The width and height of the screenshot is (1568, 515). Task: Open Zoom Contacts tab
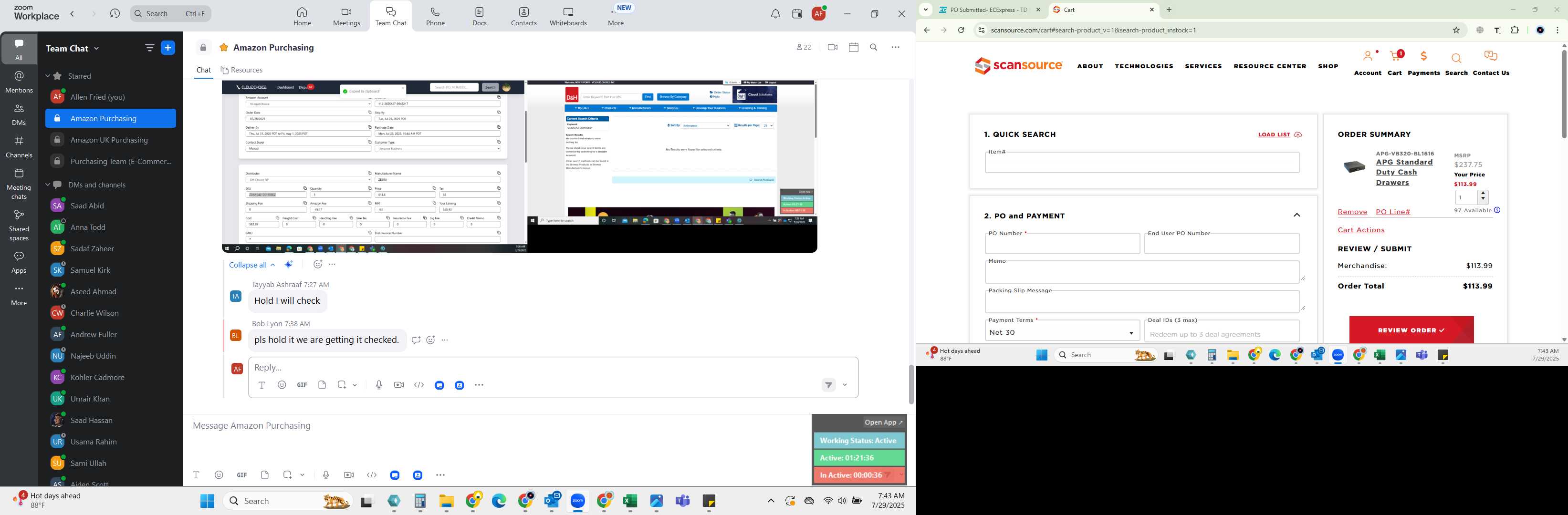click(x=523, y=16)
